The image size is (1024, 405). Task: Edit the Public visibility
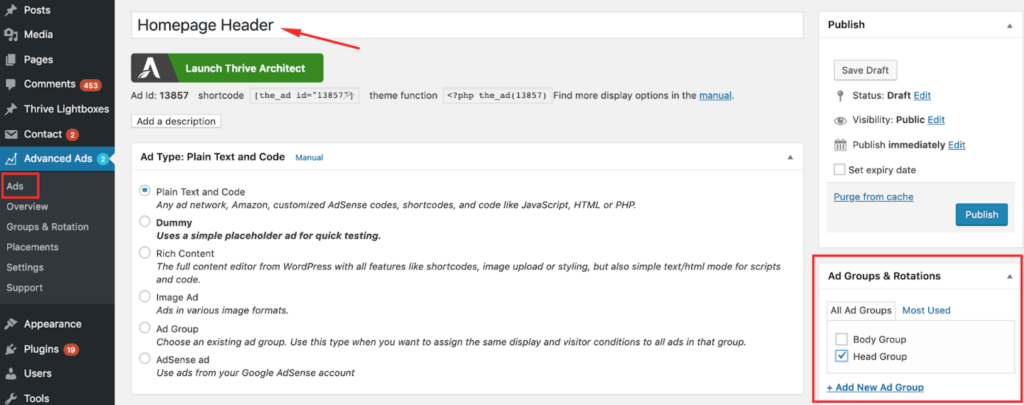936,120
